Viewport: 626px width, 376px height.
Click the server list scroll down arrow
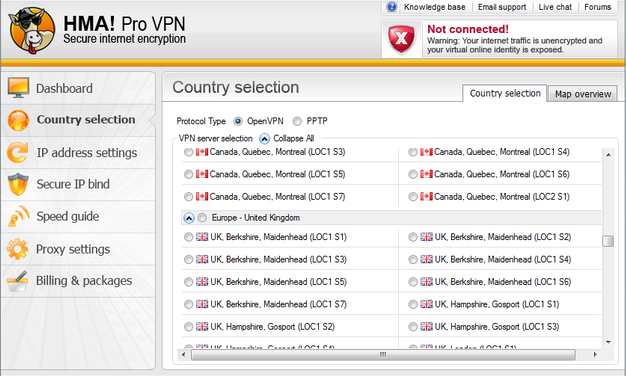608,342
